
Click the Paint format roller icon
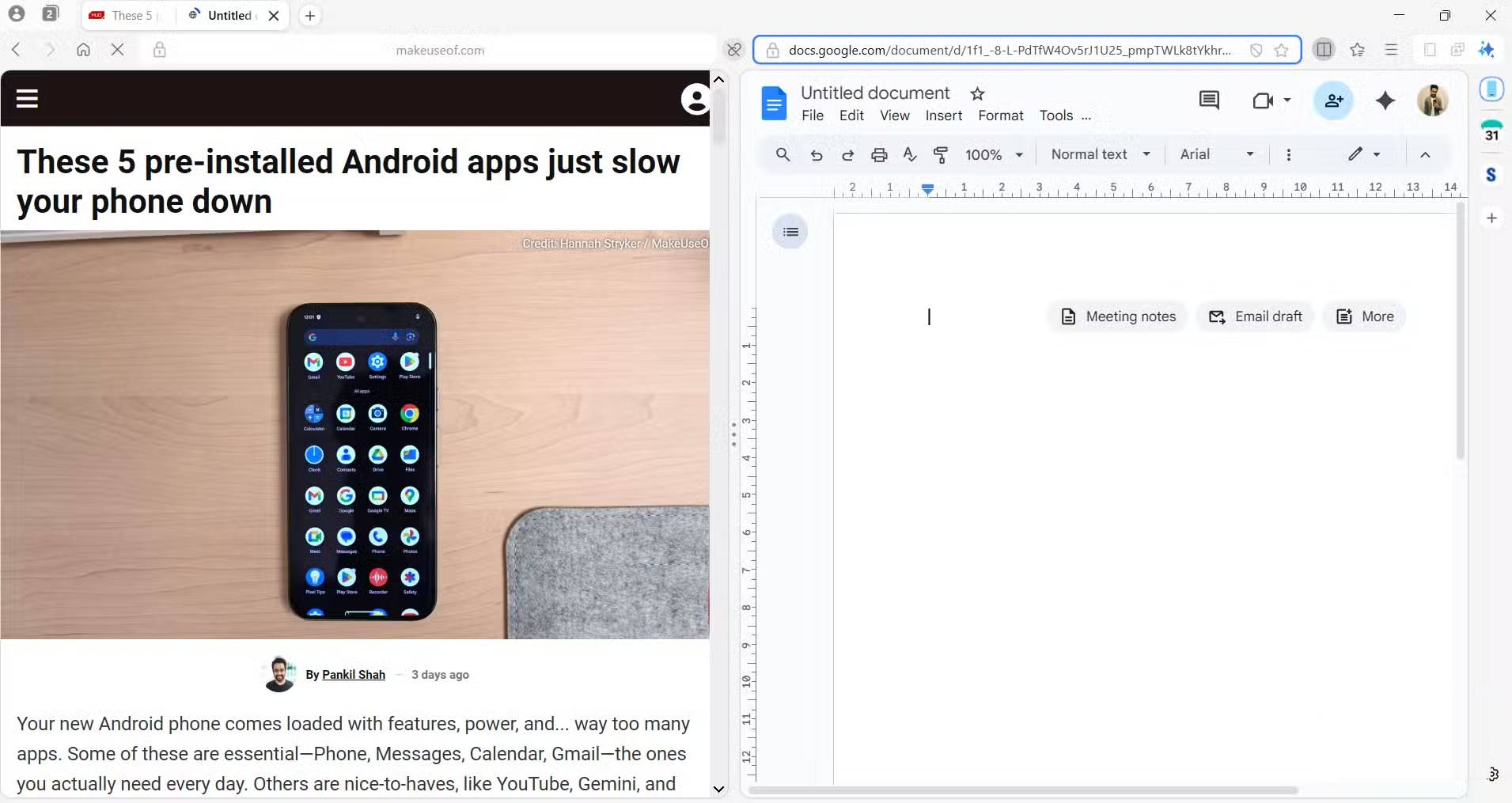coord(941,155)
